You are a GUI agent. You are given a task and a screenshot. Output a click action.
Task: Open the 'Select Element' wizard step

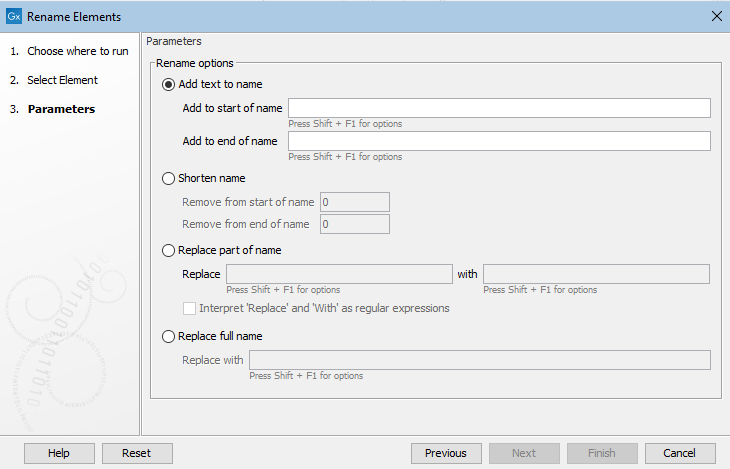point(62,80)
